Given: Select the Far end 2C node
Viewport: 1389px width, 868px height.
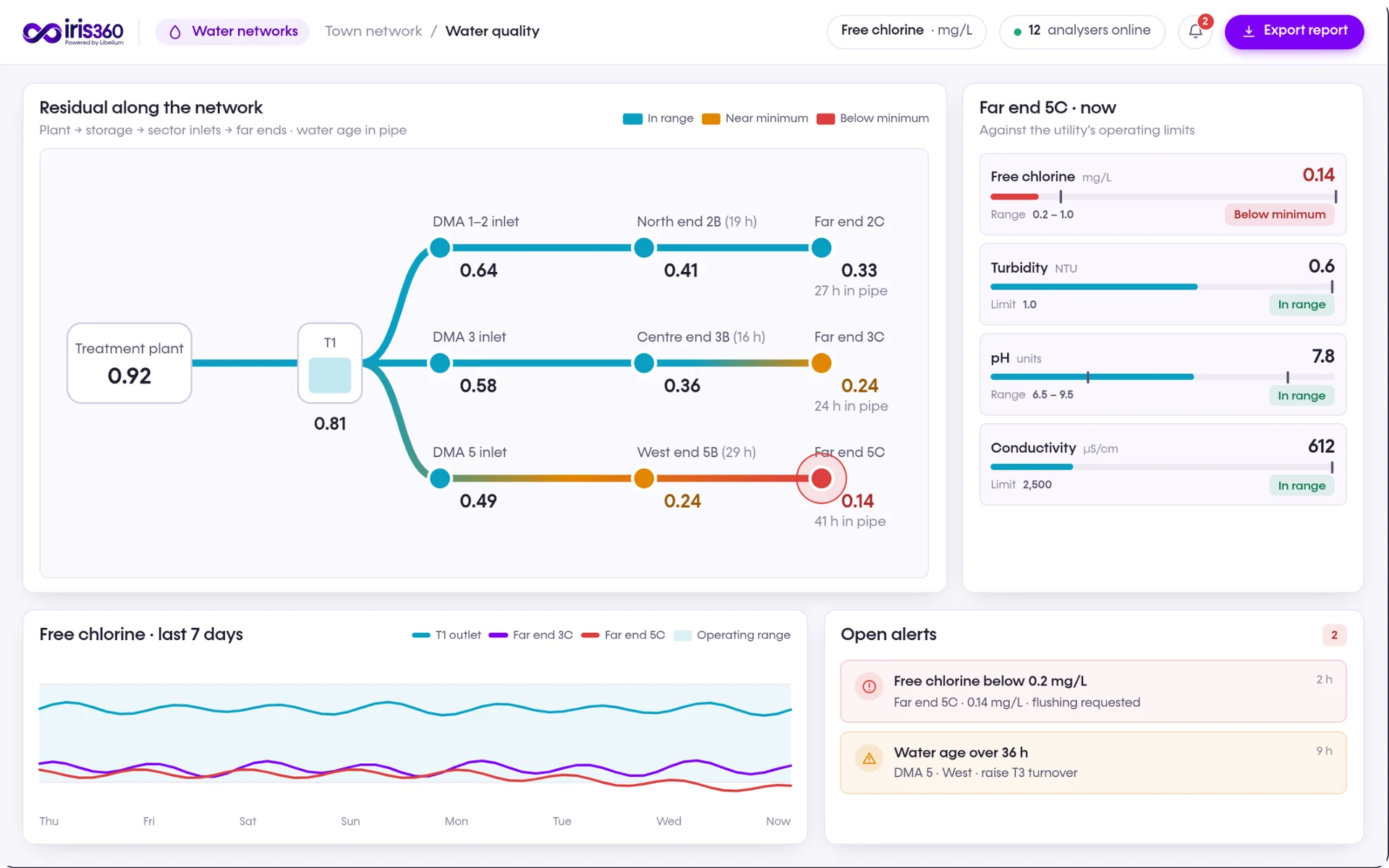Looking at the screenshot, I should [x=821, y=248].
